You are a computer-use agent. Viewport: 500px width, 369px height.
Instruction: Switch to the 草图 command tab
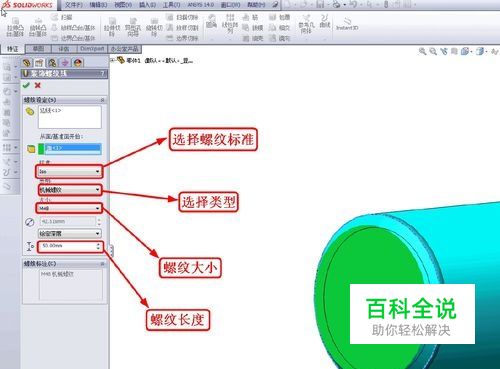click(38, 49)
